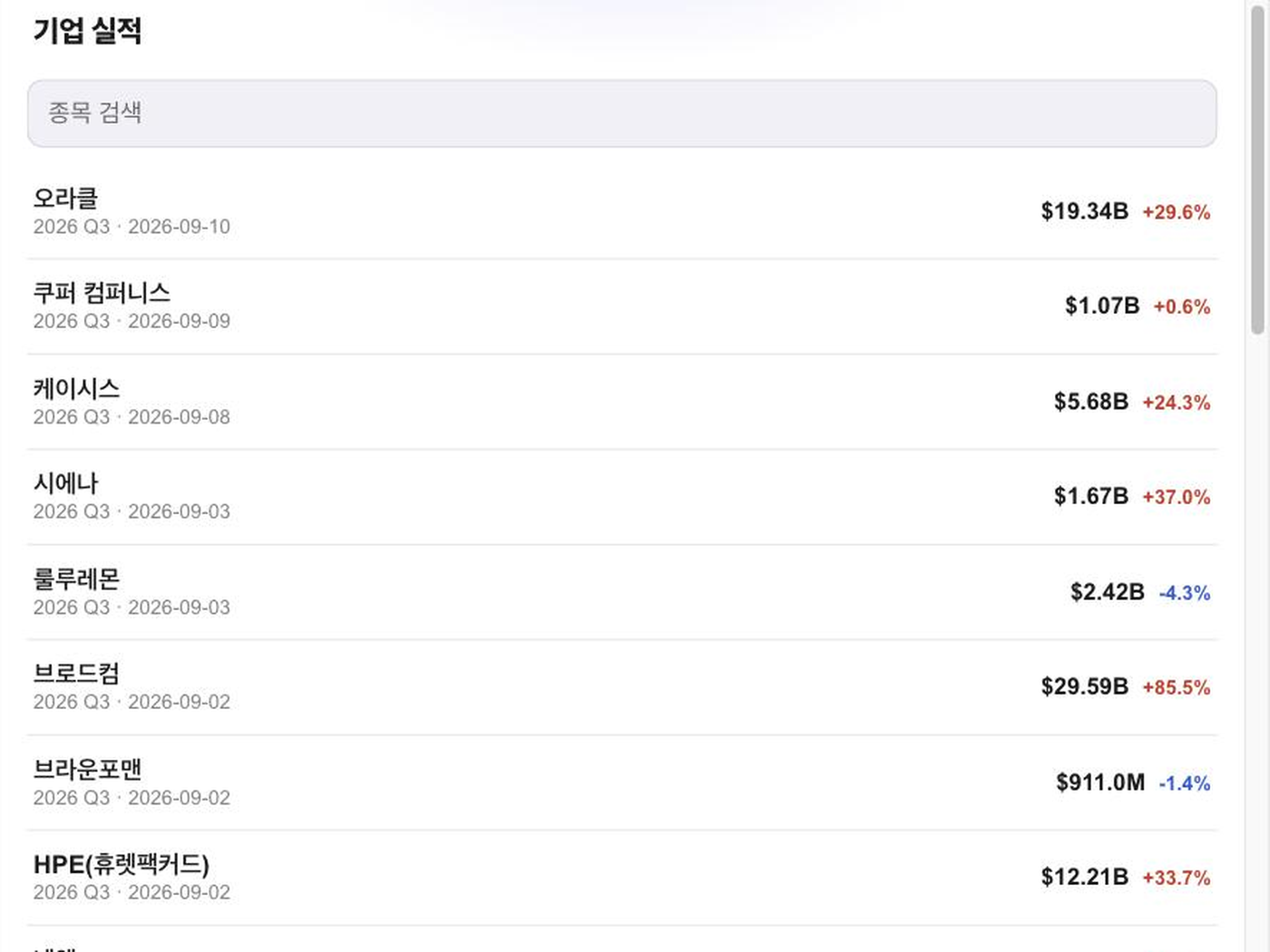This screenshot has width=1270, height=952.
Task: Click 오라클 revenue $19.34B value
Action: tap(1084, 211)
